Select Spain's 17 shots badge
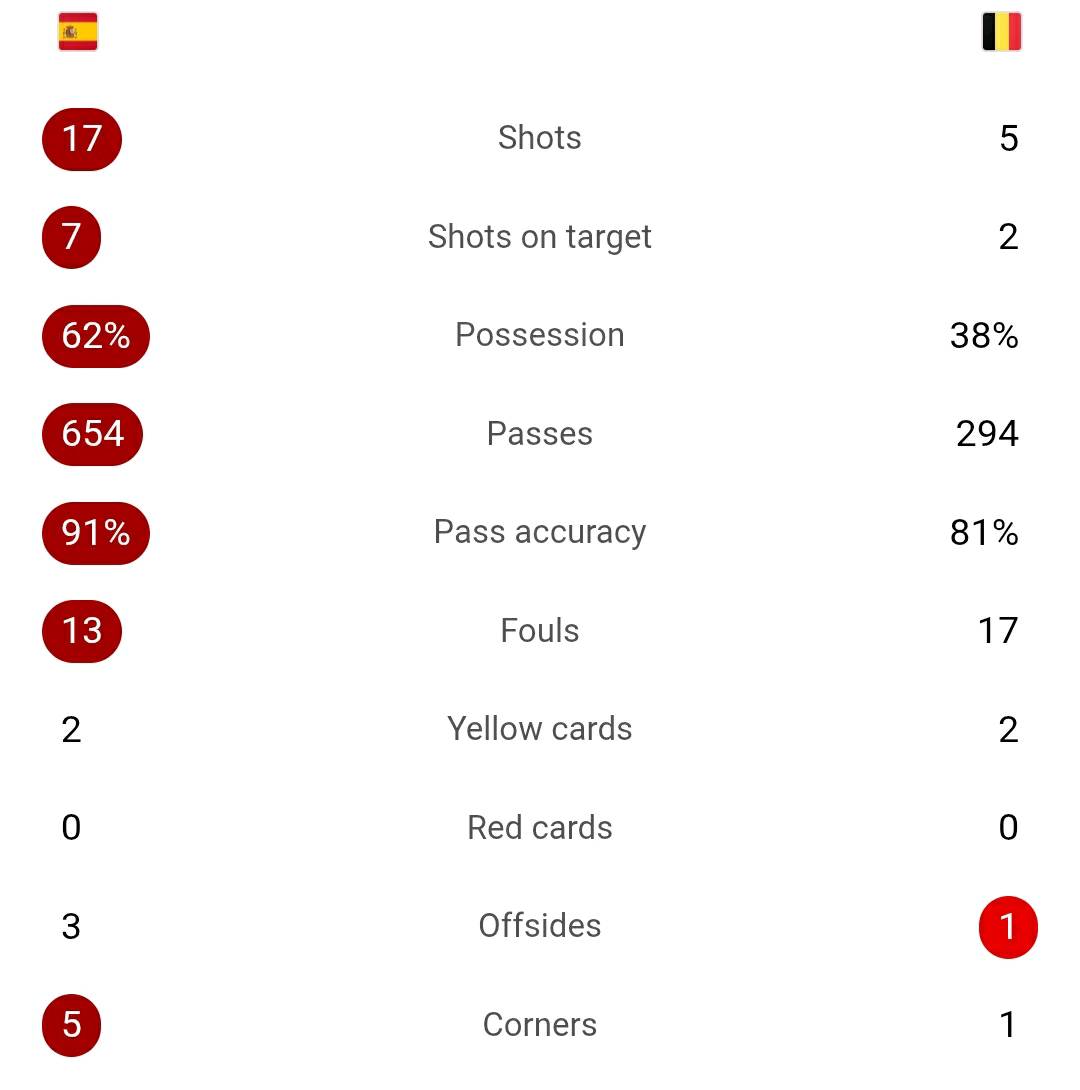Image resolution: width=1080 pixels, height=1090 pixels. [x=82, y=139]
